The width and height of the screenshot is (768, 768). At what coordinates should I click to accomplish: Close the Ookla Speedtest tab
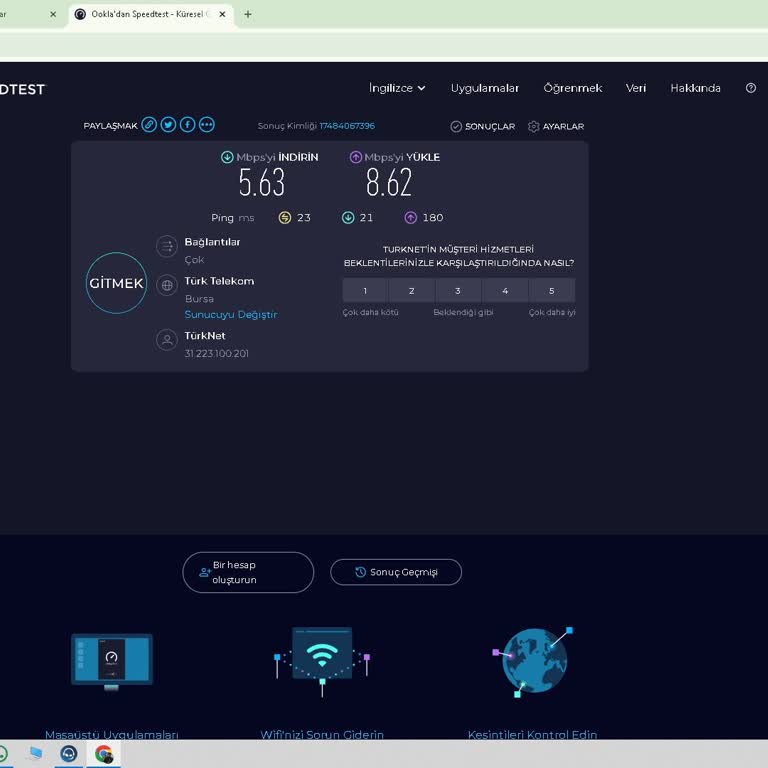(222, 14)
